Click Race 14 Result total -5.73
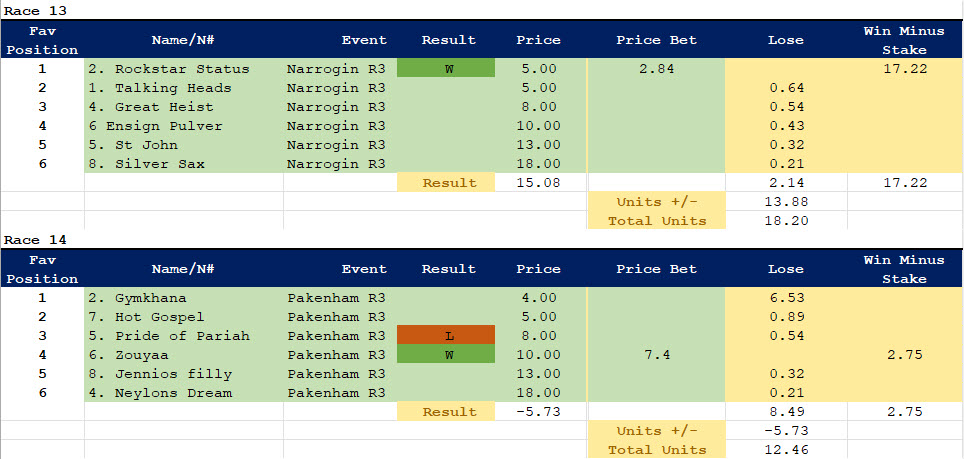Viewport: 964px width, 459px height. pos(538,412)
